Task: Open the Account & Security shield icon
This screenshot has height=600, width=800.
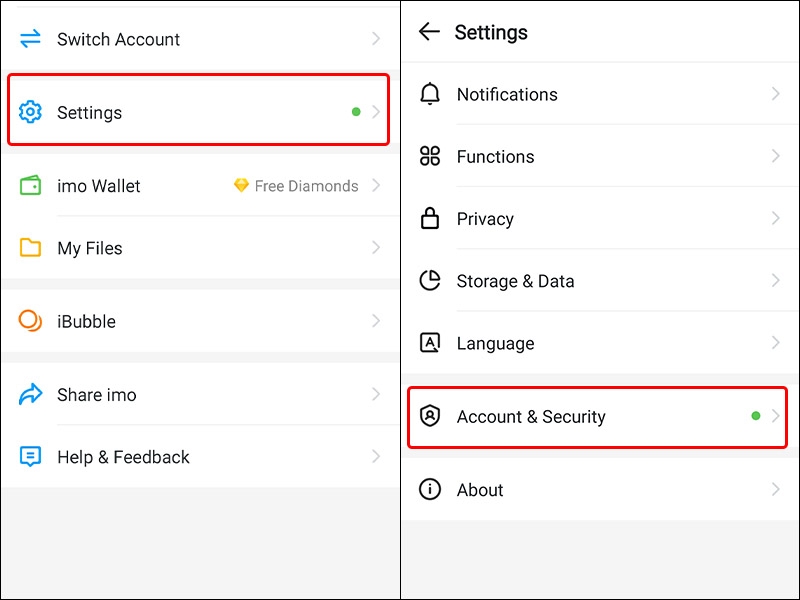Action: tap(430, 416)
